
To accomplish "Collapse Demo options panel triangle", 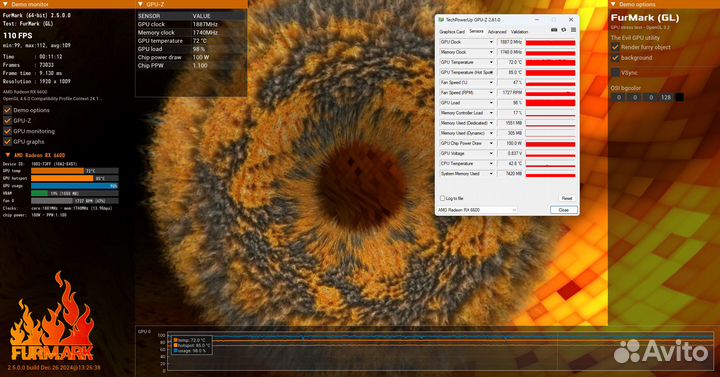I will pos(613,4).
